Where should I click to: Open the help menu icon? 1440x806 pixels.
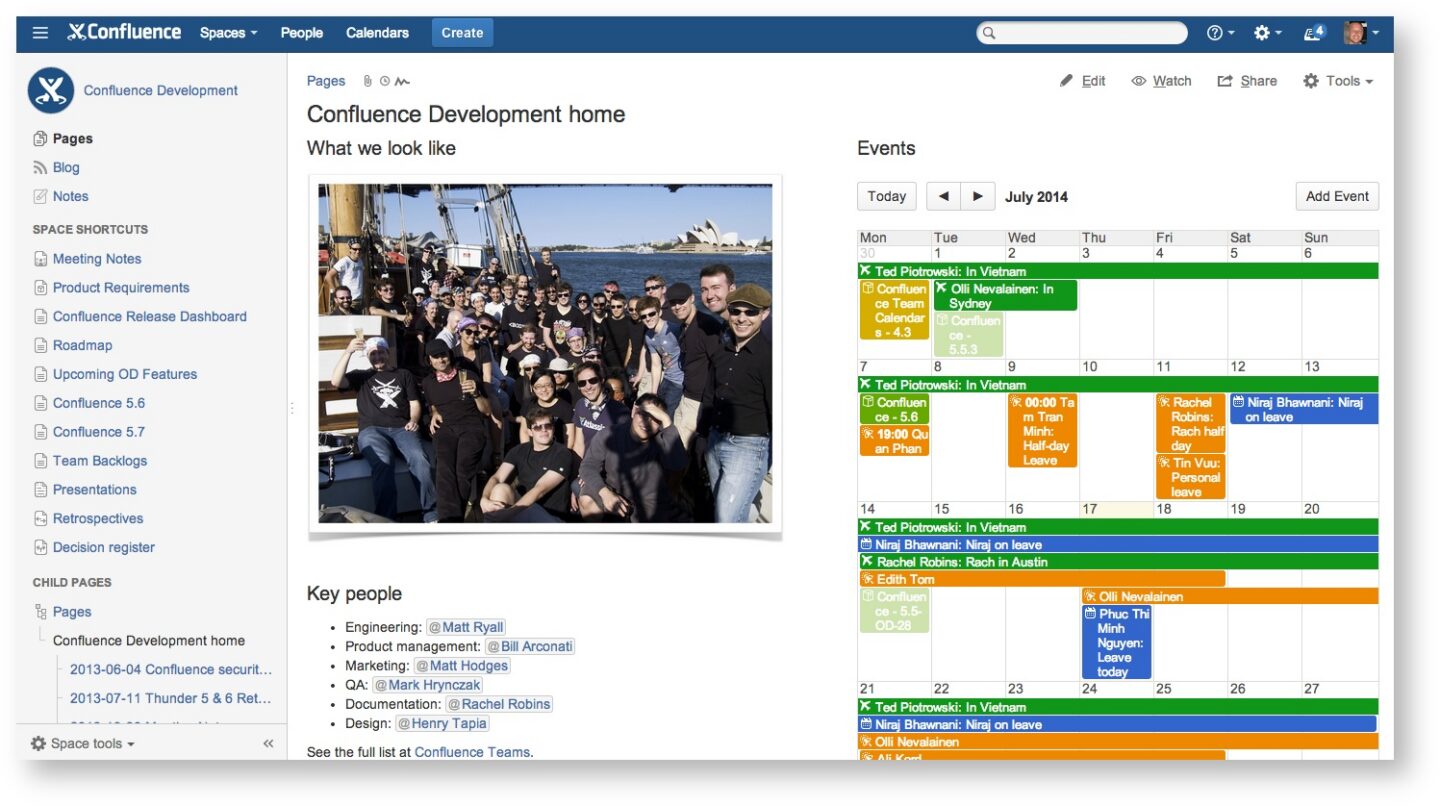tap(1220, 33)
